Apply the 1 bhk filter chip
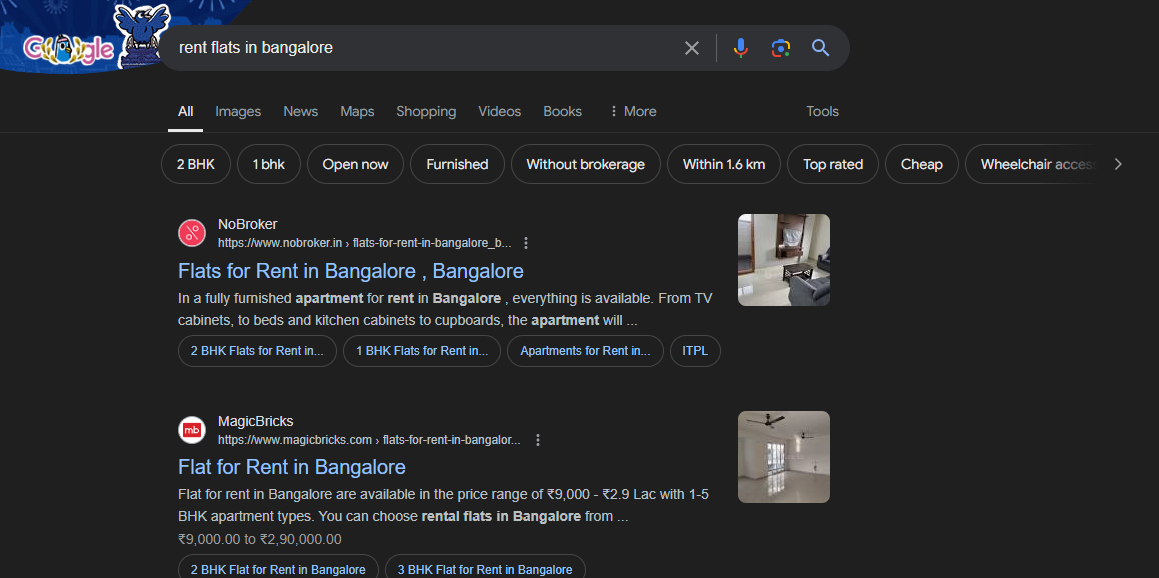The height and width of the screenshot is (578, 1159). tap(269, 164)
